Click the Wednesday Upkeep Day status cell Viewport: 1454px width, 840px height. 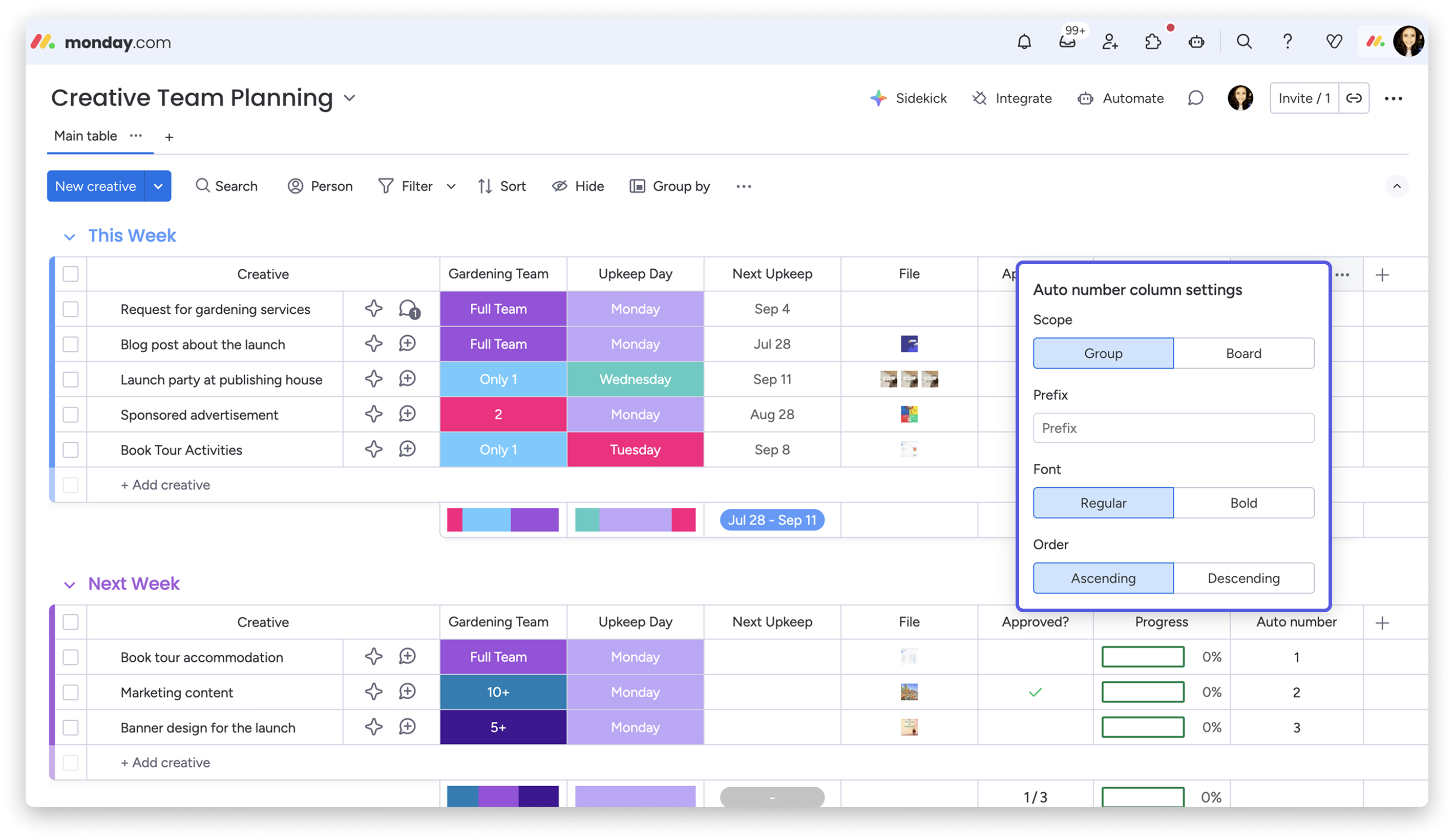coord(635,379)
